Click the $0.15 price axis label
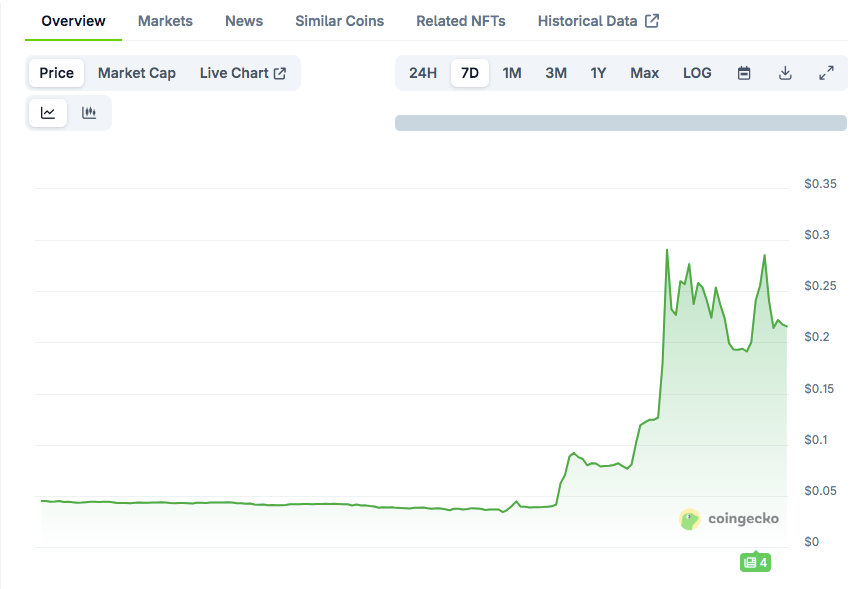 [x=819, y=389]
